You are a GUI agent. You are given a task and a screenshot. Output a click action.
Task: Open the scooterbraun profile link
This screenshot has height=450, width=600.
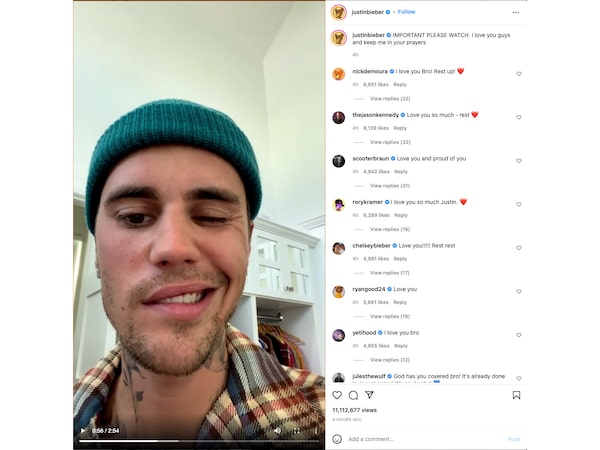[370, 158]
